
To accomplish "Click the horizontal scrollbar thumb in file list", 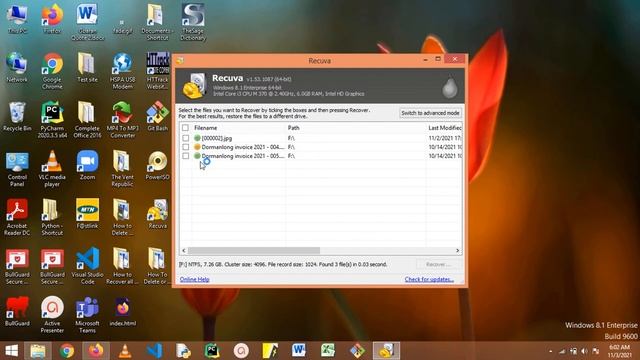I will (254, 251).
